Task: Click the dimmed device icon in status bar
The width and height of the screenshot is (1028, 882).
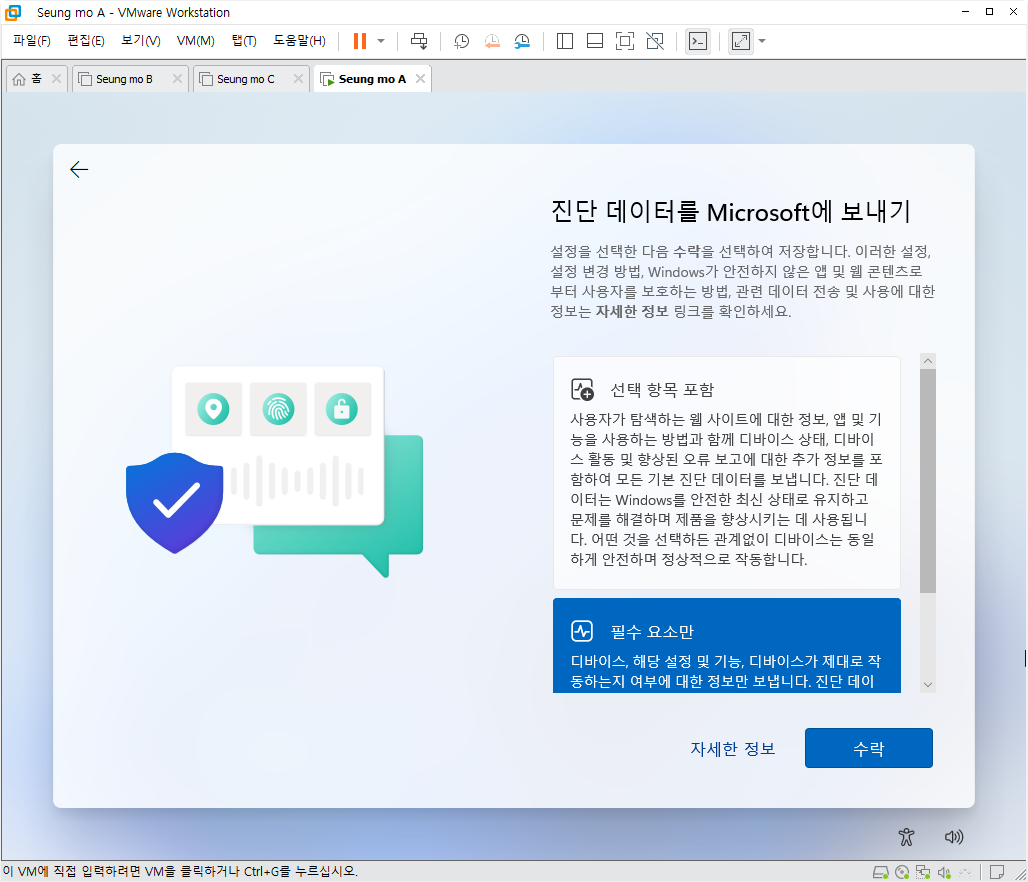Action: click(x=965, y=872)
